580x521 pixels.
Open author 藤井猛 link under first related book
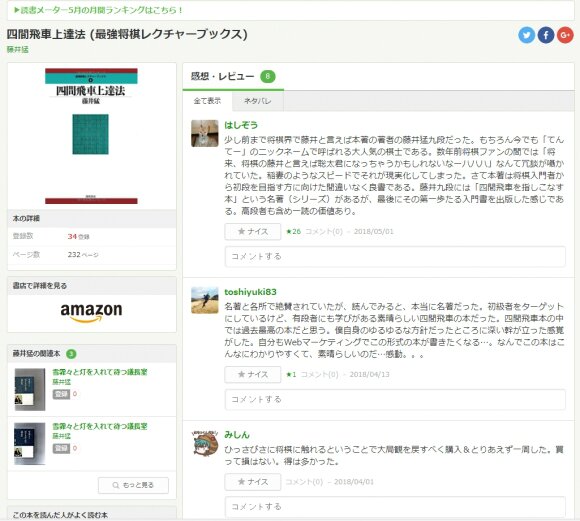click(61, 382)
